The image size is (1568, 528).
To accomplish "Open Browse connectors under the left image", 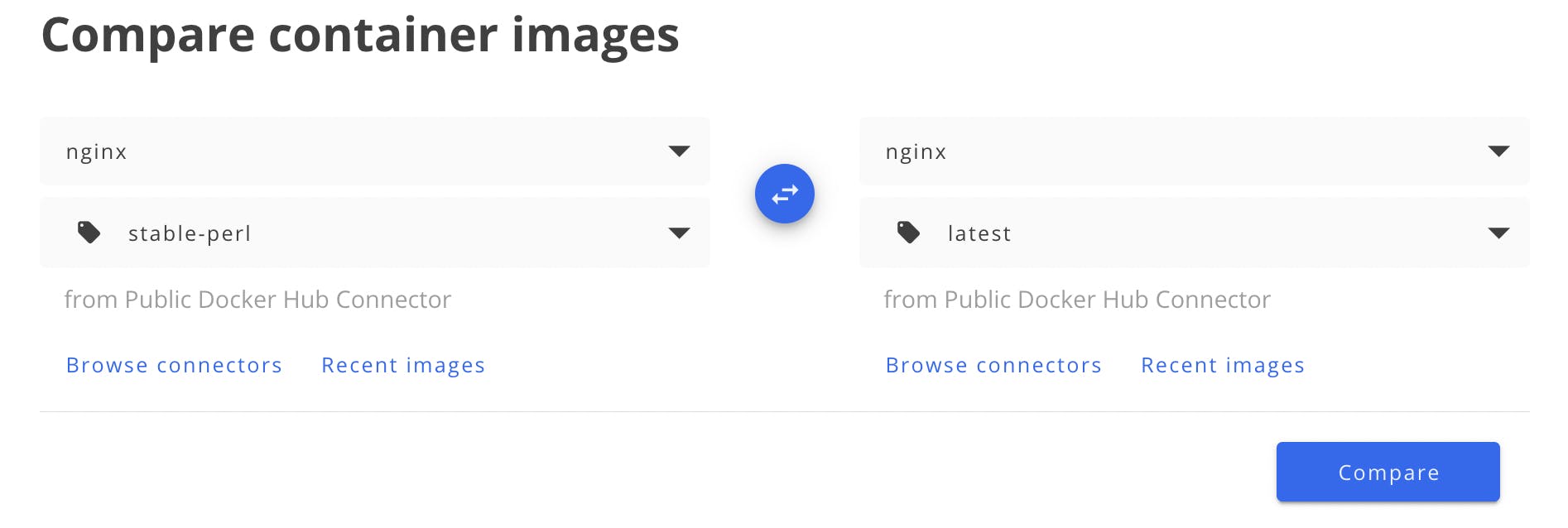I will click(x=174, y=365).
